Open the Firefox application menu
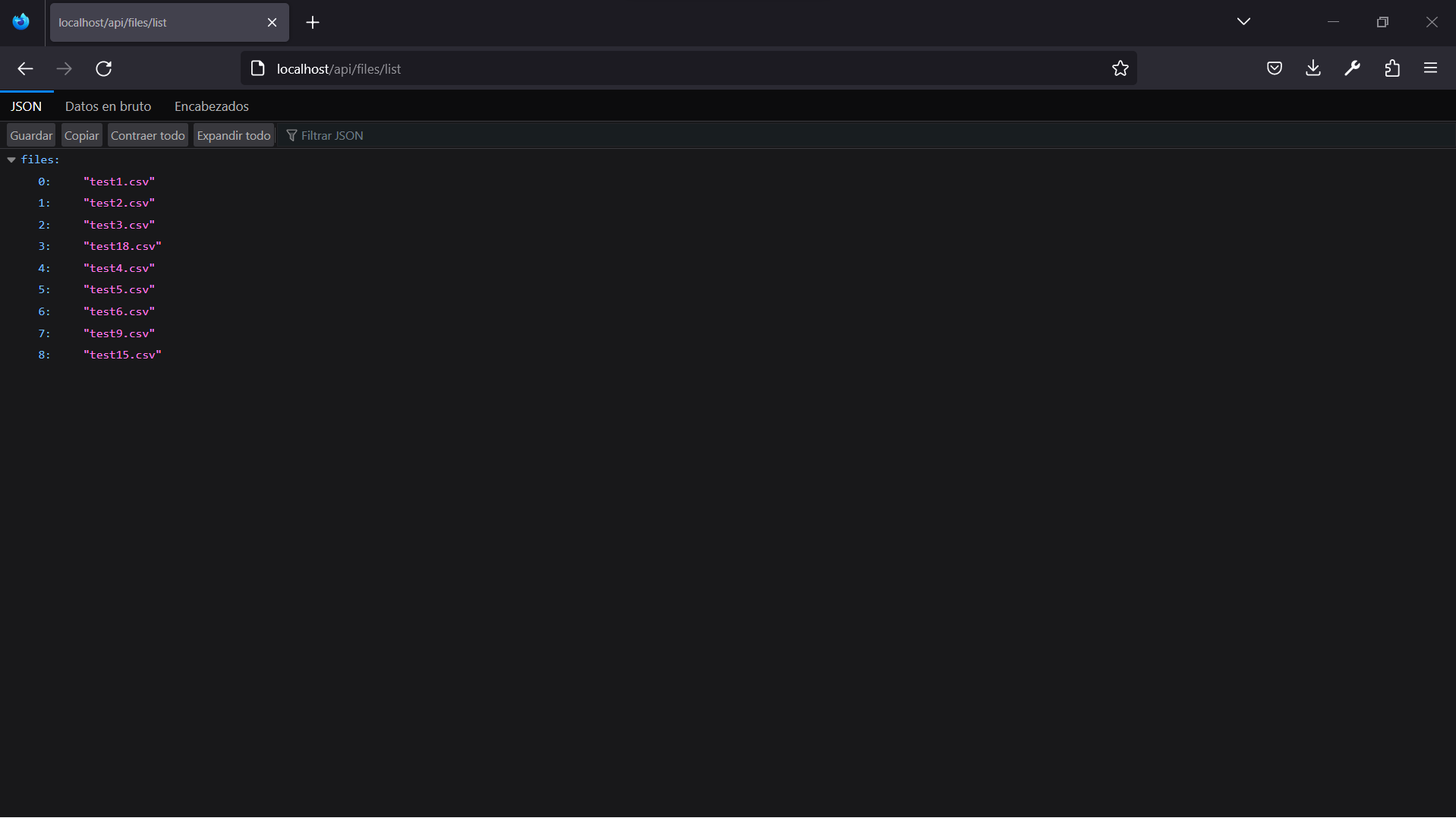Viewport: 1456px width, 818px height. [1430, 68]
